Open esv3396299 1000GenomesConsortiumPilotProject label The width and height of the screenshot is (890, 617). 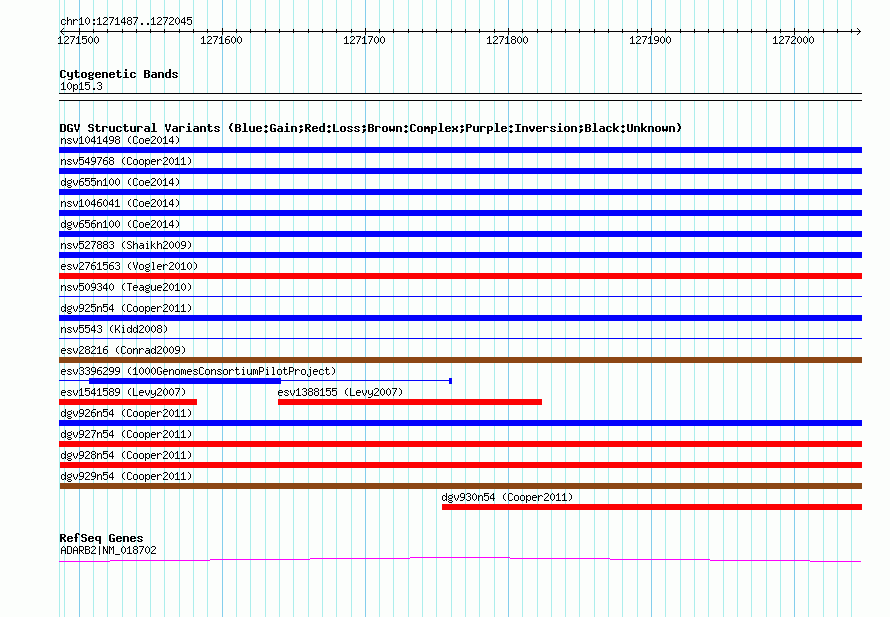(x=198, y=371)
